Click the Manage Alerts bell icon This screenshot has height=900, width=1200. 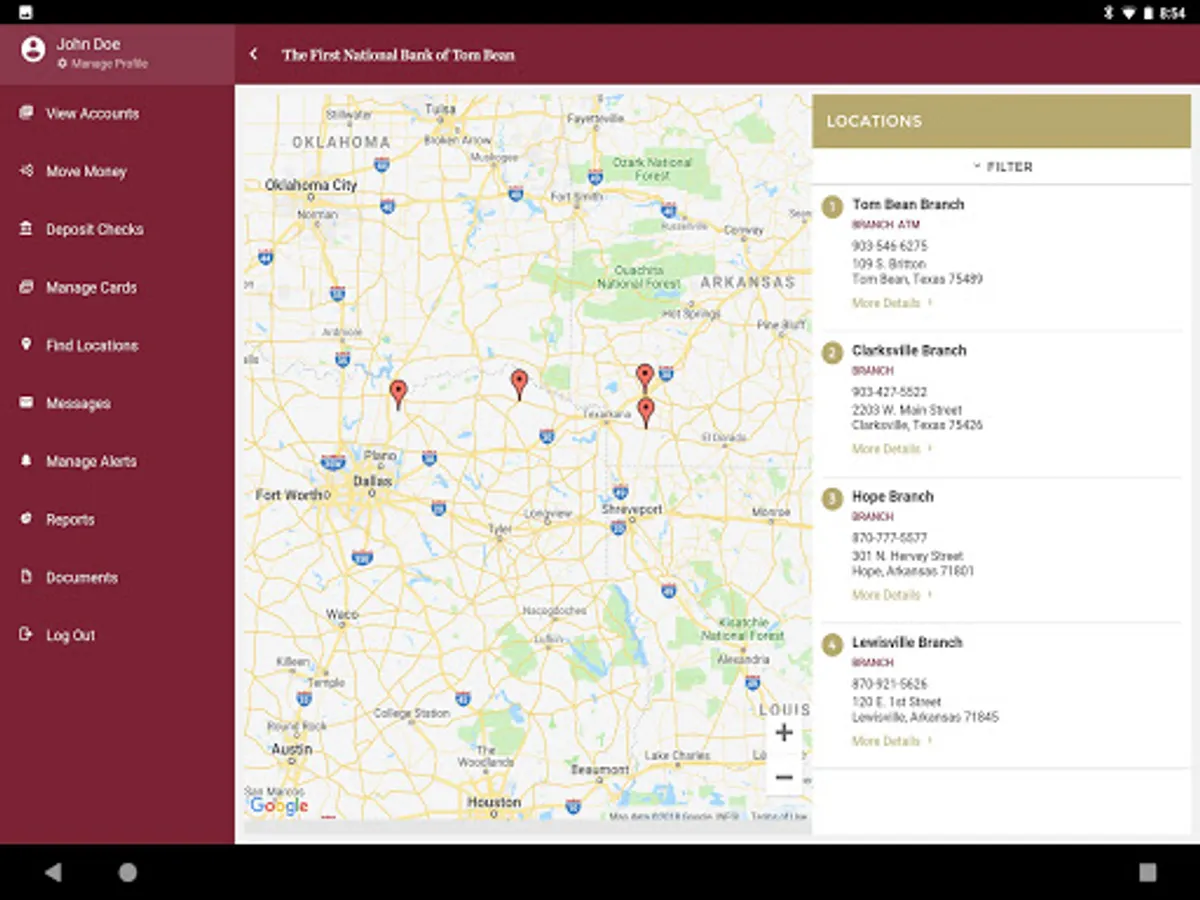[26, 461]
